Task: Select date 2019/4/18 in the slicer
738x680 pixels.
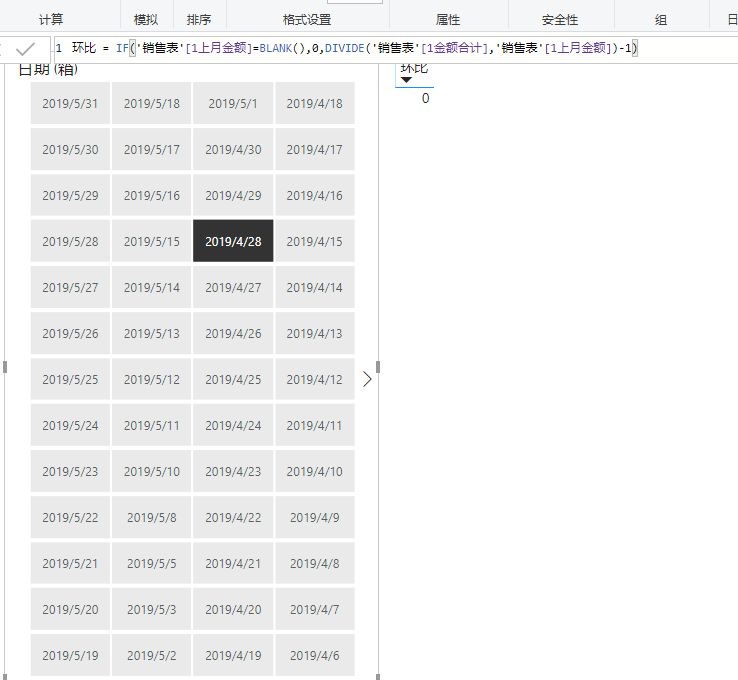Action: pos(315,103)
